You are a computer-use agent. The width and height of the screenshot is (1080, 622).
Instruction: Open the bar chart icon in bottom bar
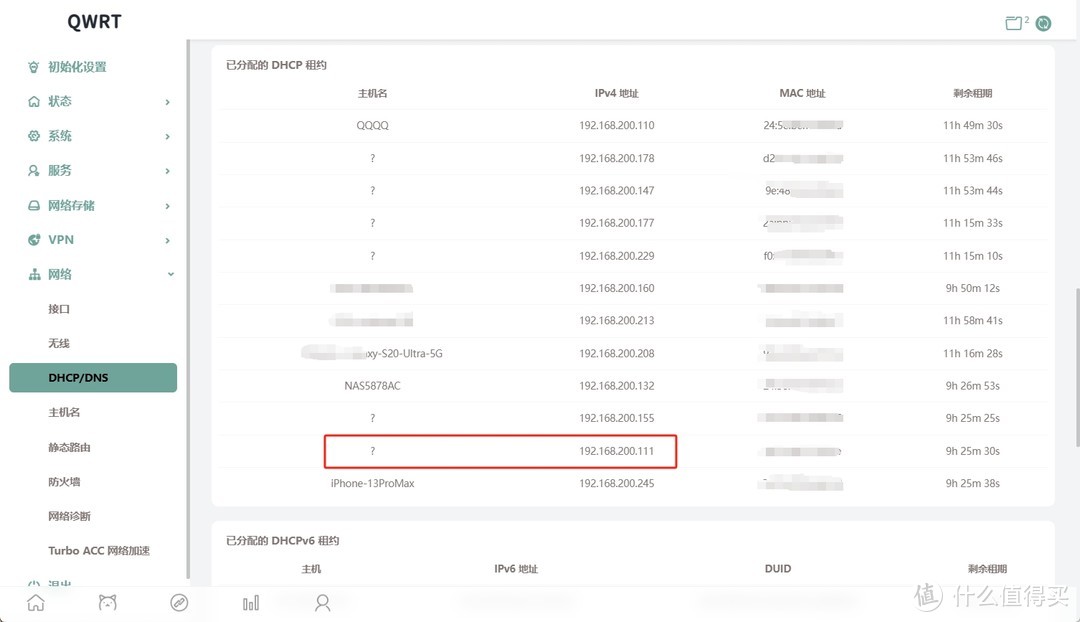[251, 602]
